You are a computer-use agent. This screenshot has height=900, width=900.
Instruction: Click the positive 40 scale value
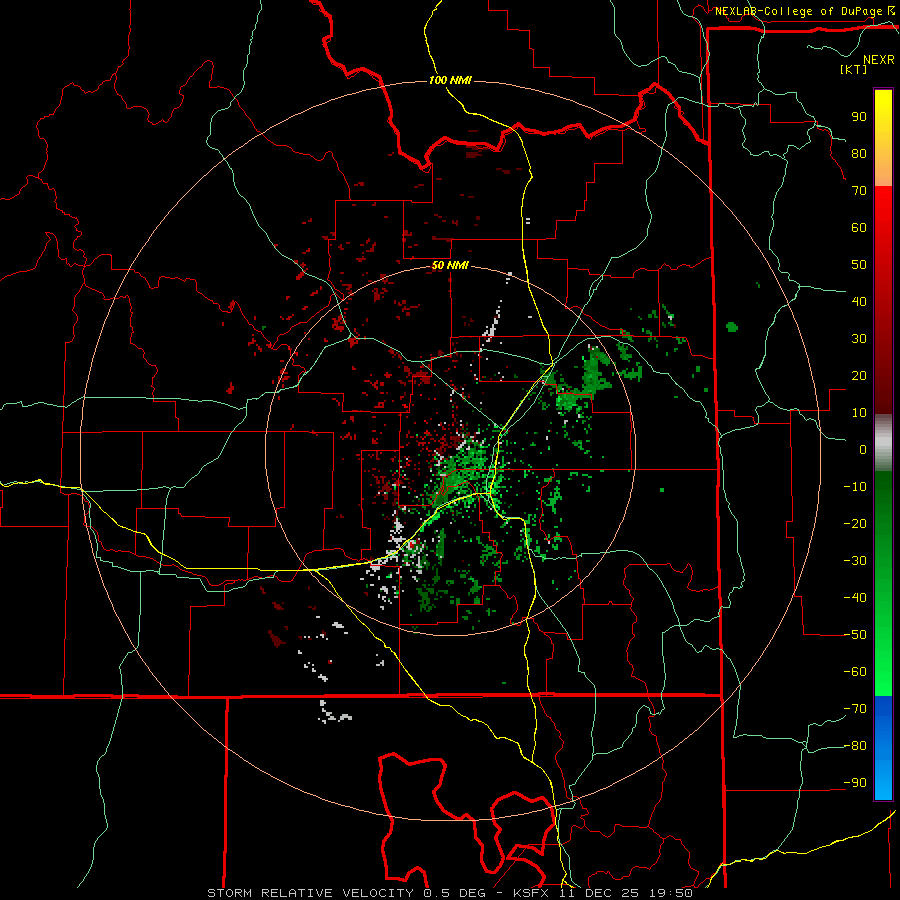coord(859,301)
